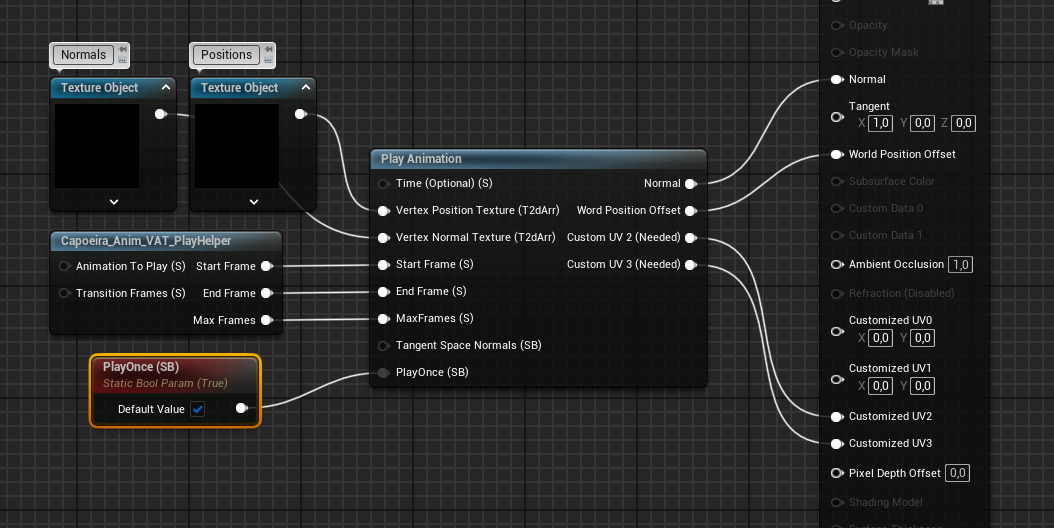The height and width of the screenshot is (528, 1054).
Task: Click the Customized UV1 material pin
Action: pos(837,379)
